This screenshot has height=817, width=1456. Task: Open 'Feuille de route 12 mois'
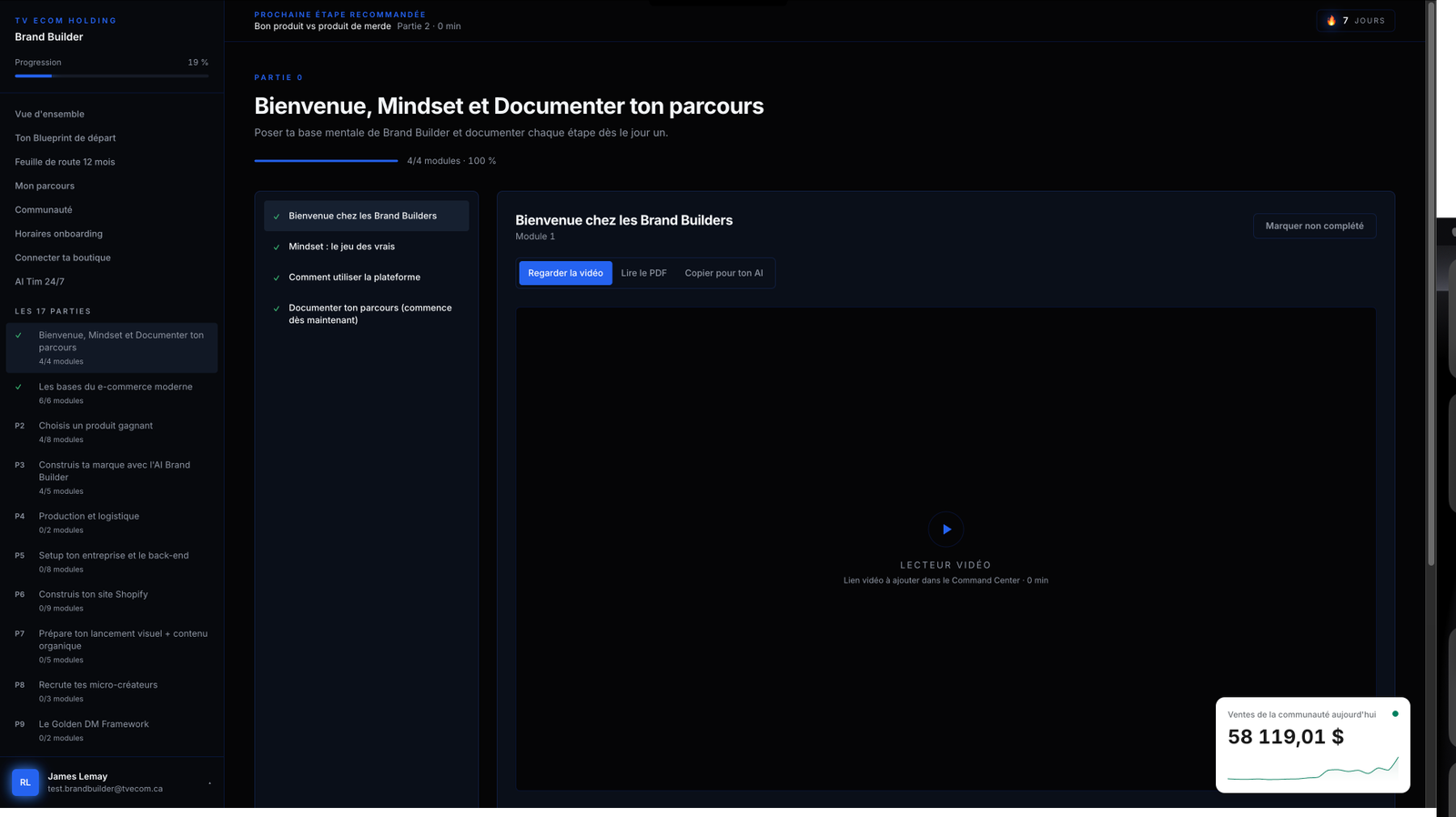coord(65,162)
